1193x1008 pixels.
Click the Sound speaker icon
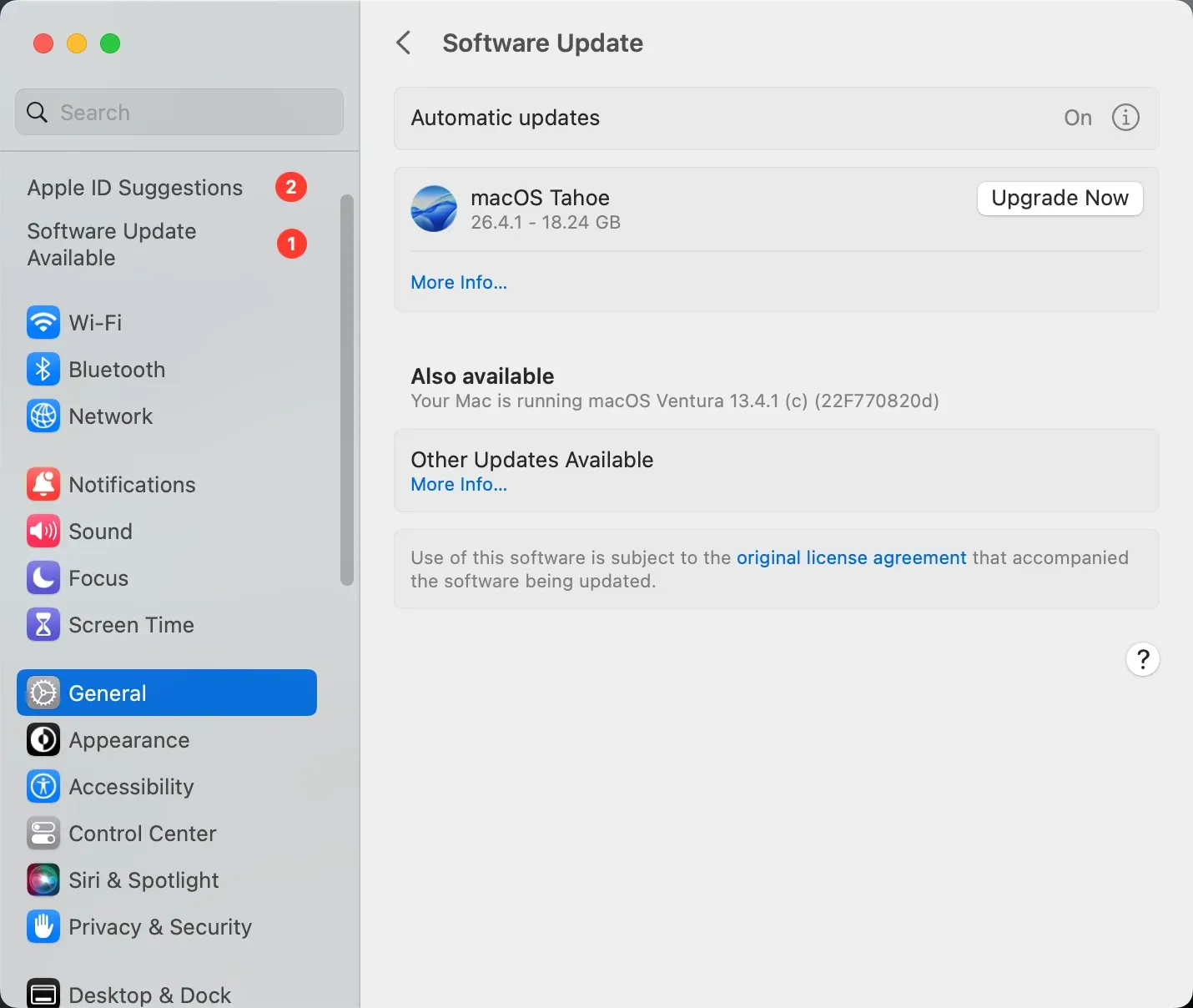(x=43, y=531)
